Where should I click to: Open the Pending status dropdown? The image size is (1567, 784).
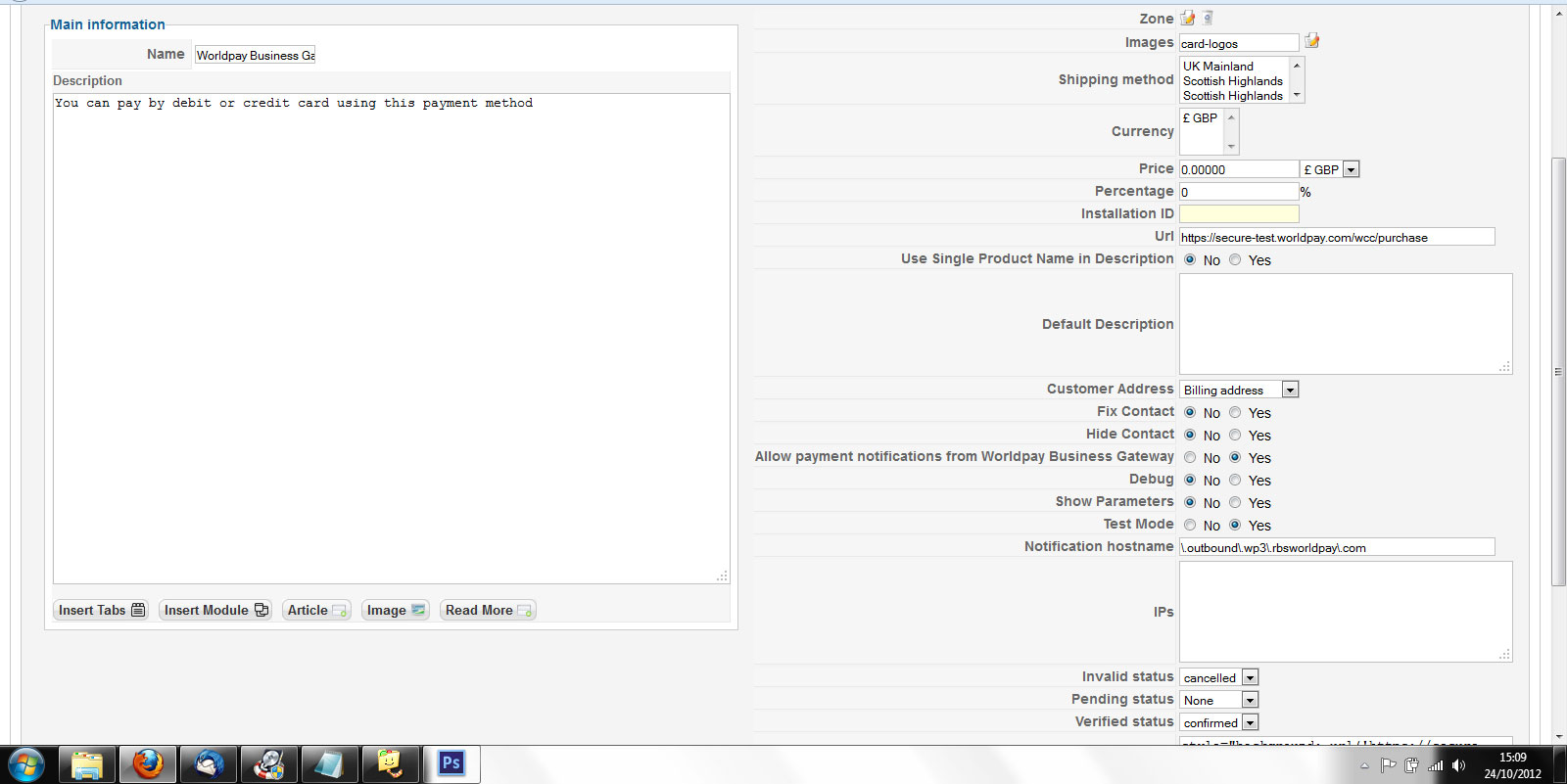tap(1218, 700)
